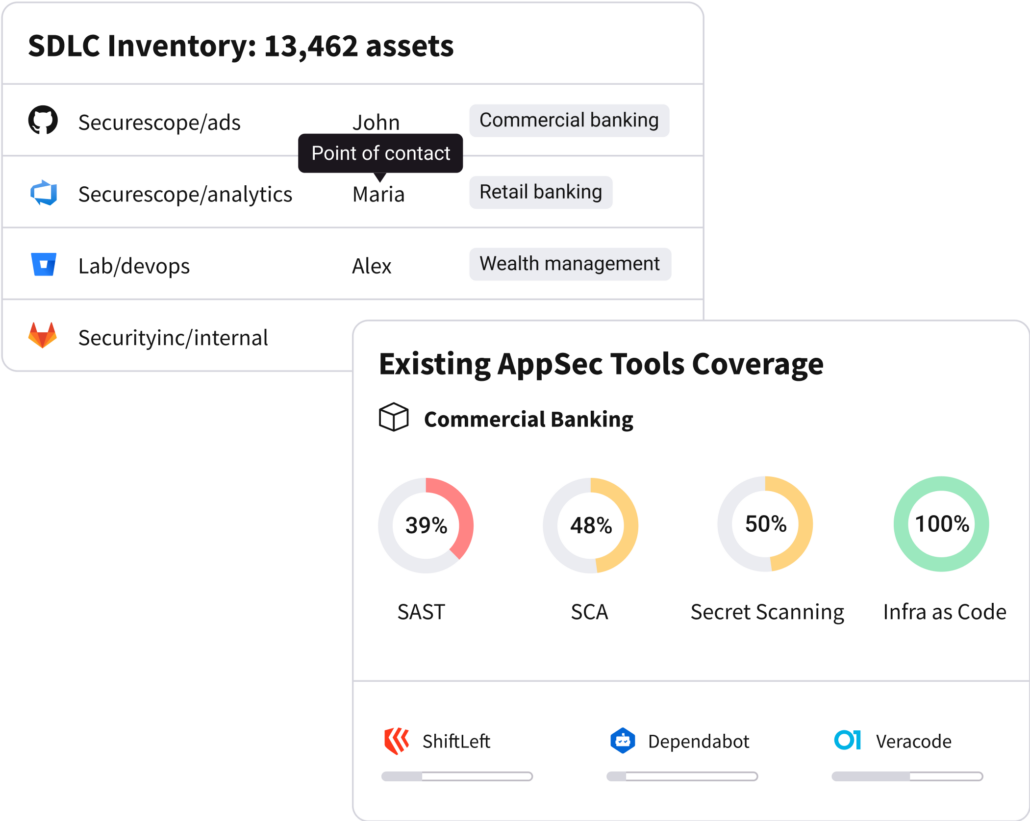Screen dimensions: 1030x821
Task: Click the GitHub icon beside Securescope/ads
Action: click(43, 120)
